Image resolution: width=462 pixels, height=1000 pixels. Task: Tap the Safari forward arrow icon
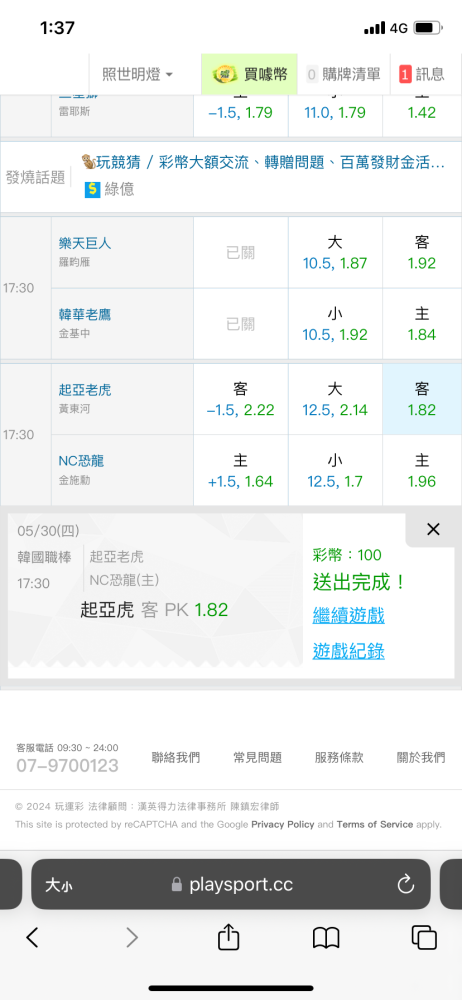click(x=131, y=937)
